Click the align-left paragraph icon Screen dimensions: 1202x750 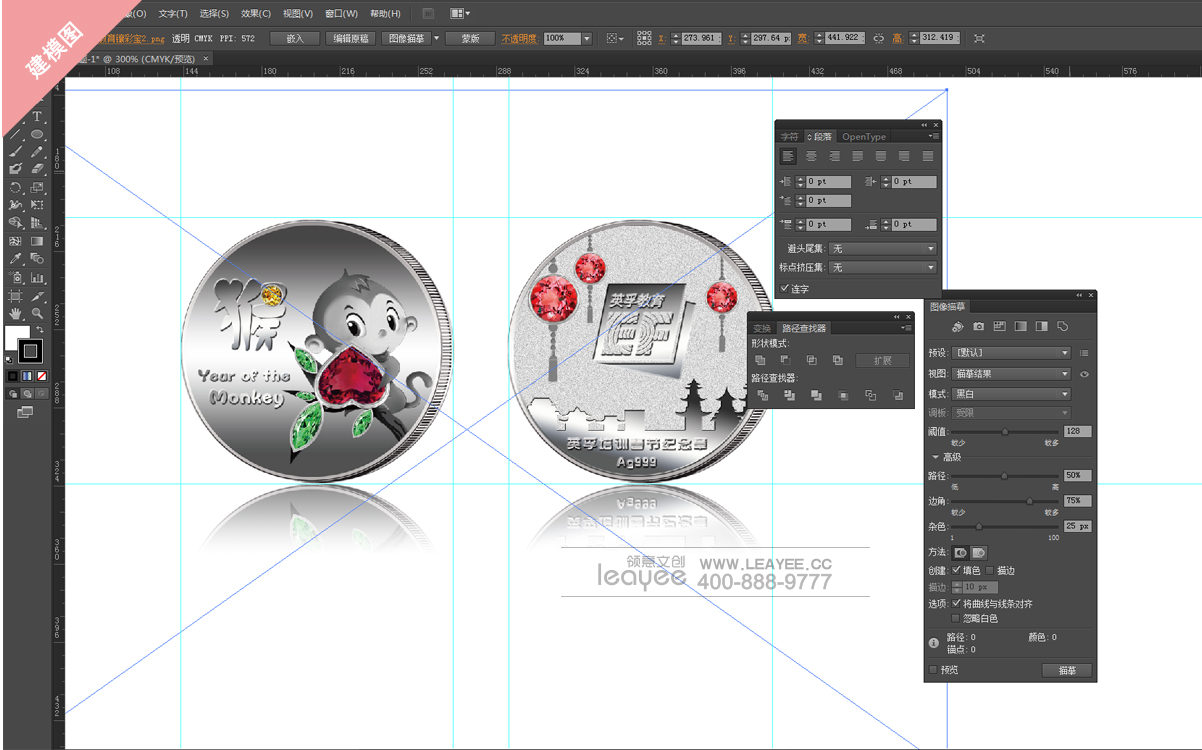pyautogui.click(x=788, y=156)
